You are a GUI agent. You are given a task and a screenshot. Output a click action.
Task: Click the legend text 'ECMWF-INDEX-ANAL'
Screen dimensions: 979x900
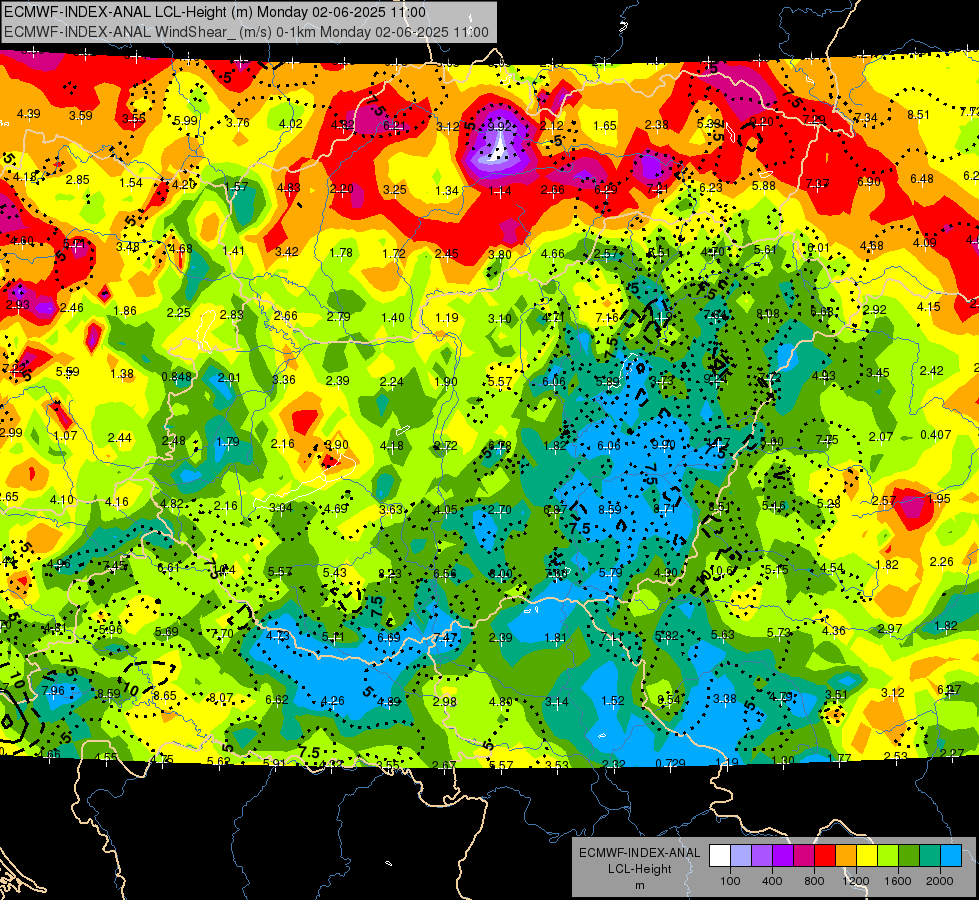639,853
